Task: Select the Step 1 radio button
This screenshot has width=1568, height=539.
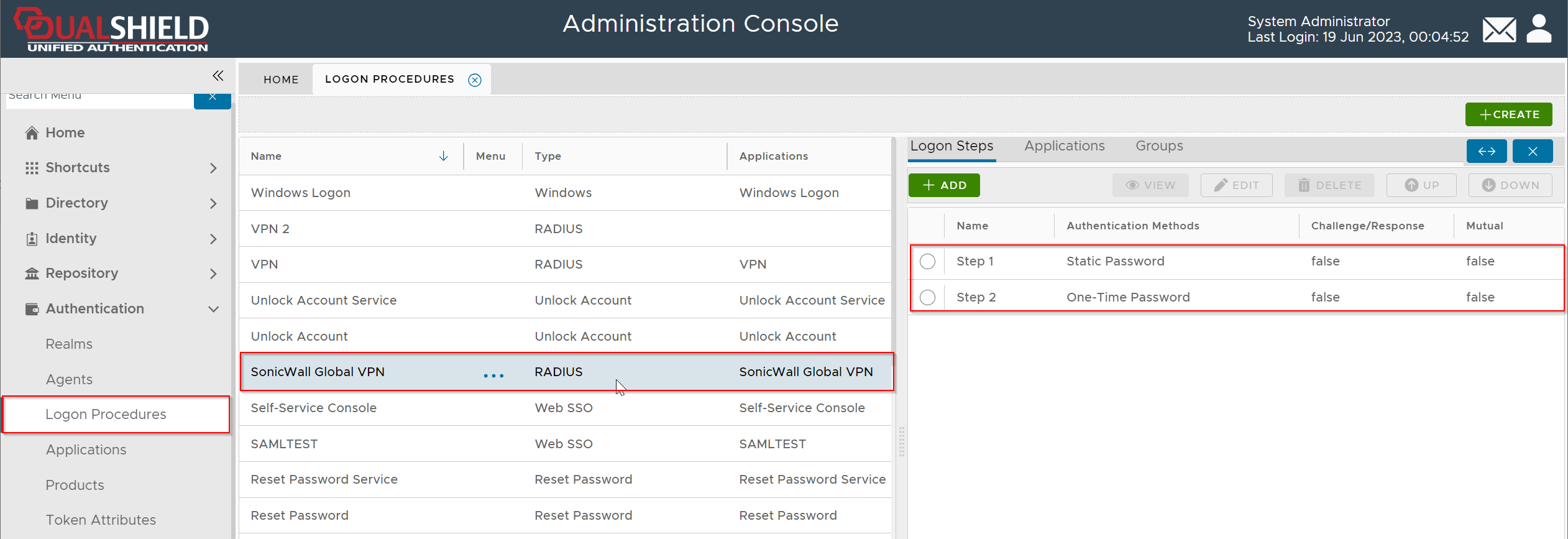Action: coord(927,262)
